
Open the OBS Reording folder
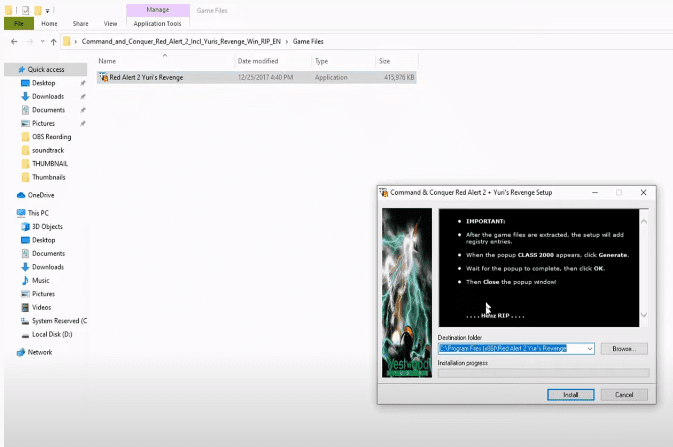coord(52,137)
